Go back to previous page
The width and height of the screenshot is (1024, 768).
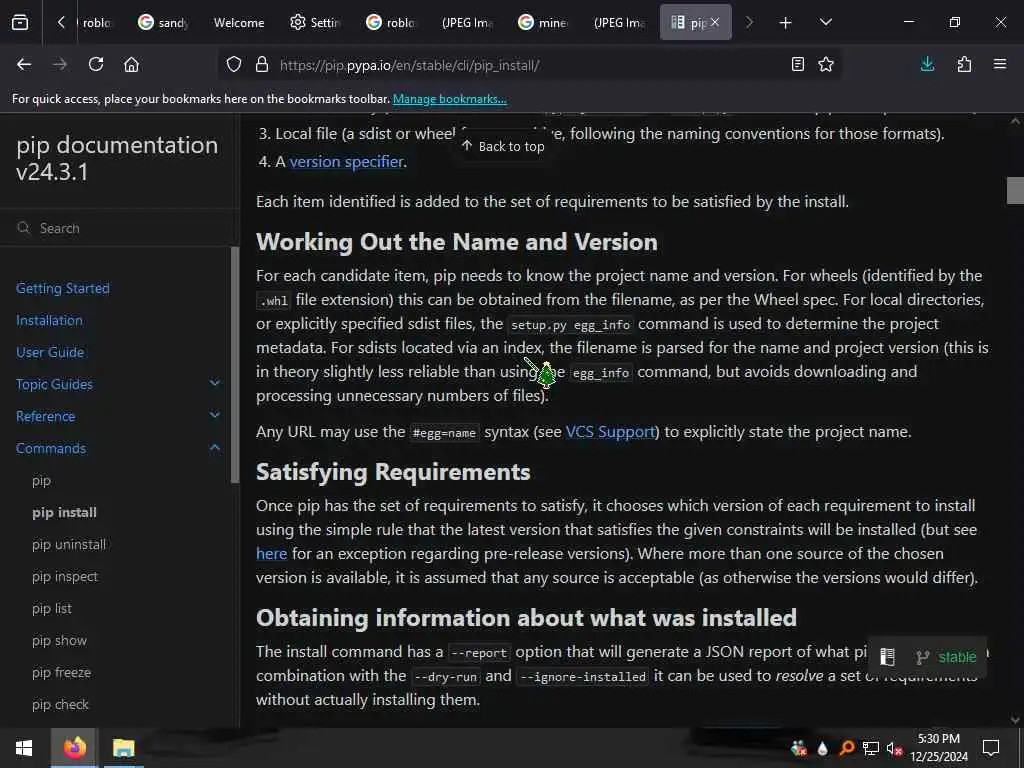24,64
